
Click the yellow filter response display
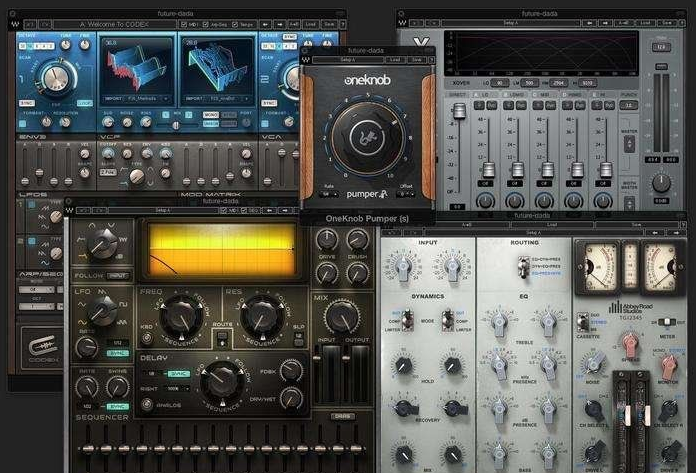pos(222,250)
